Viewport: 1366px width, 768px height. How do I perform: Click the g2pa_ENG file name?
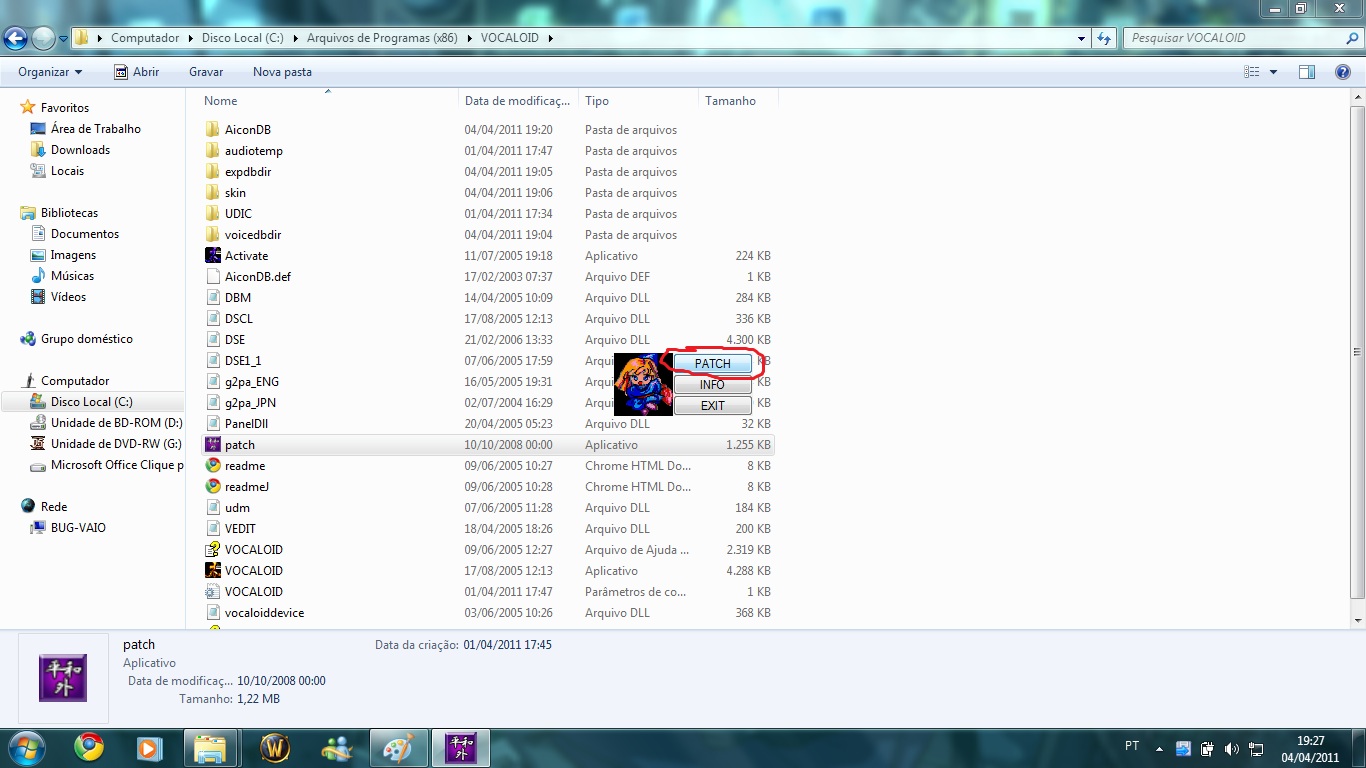pos(252,381)
